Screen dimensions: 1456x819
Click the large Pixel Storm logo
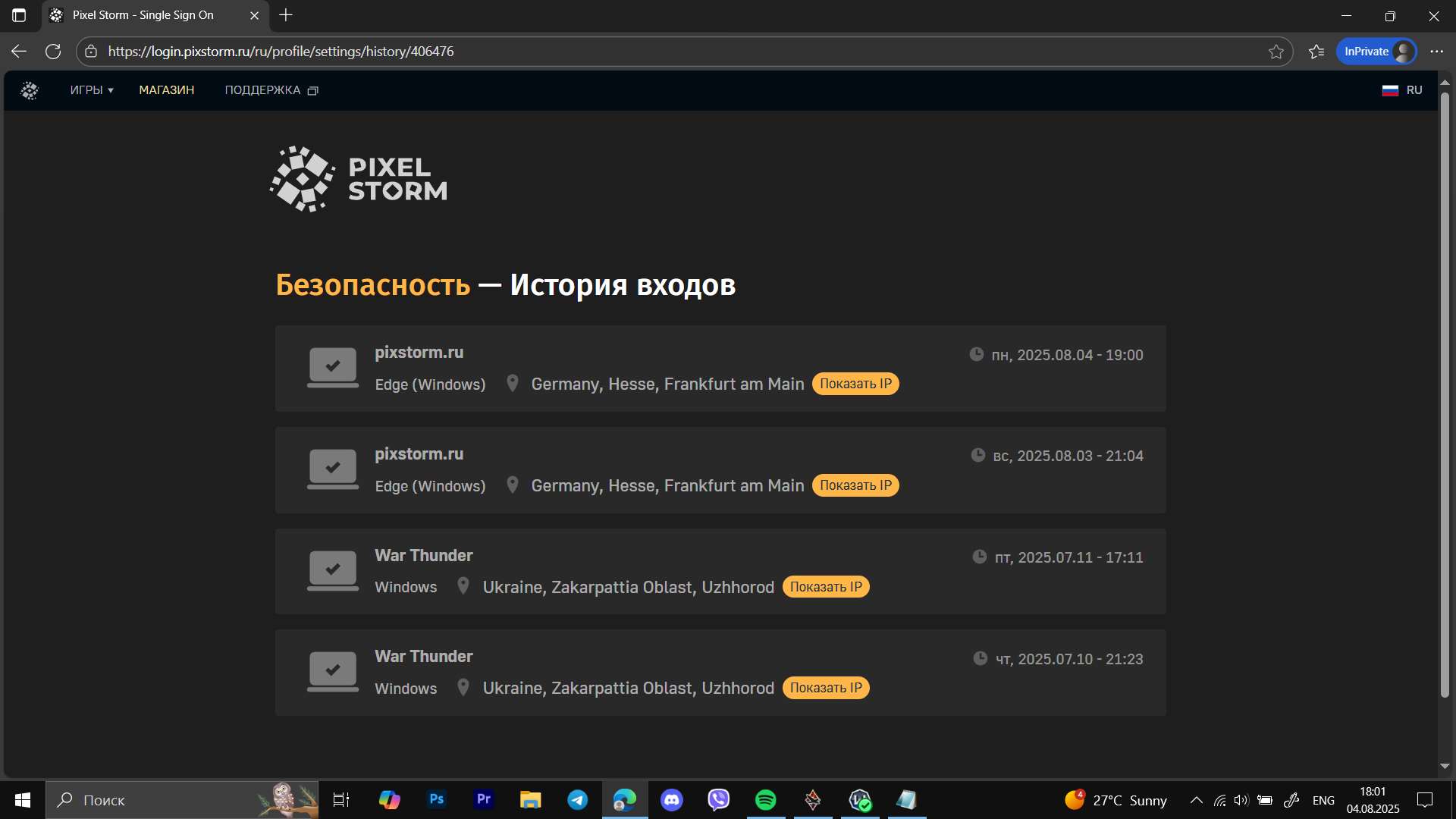tap(359, 179)
